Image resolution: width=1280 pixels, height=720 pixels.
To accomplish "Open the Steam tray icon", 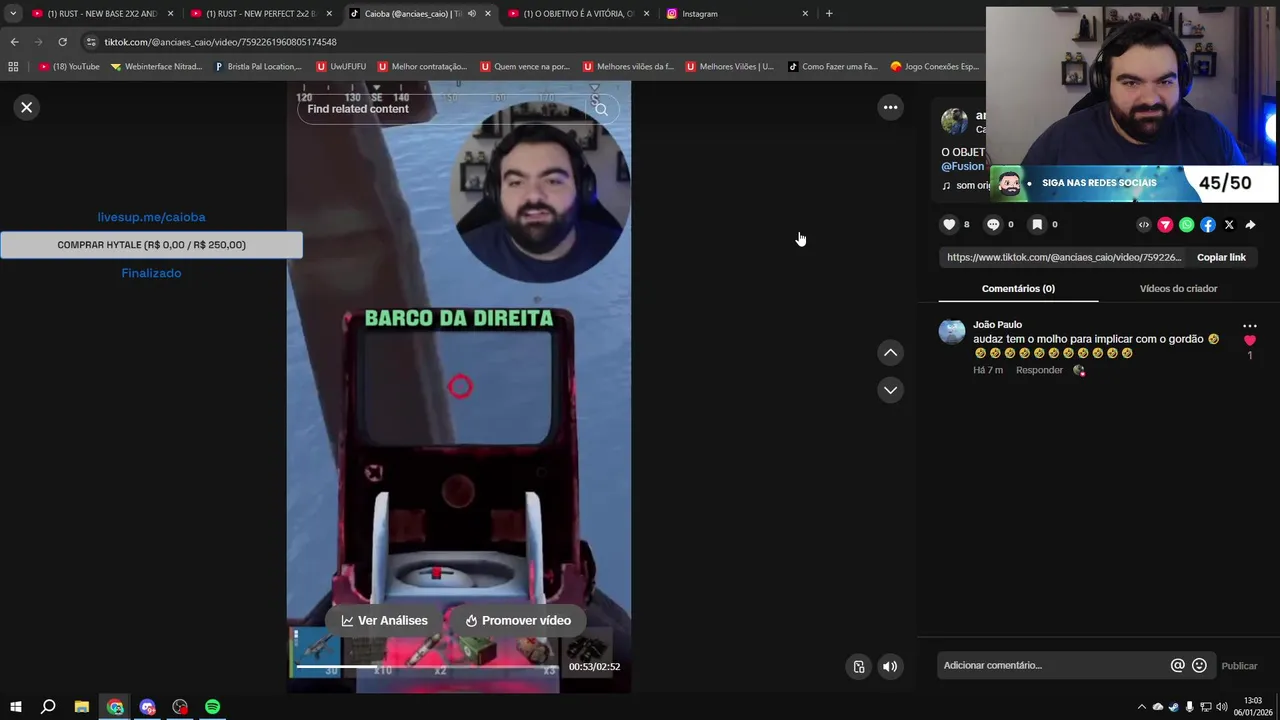I will tap(1174, 707).
